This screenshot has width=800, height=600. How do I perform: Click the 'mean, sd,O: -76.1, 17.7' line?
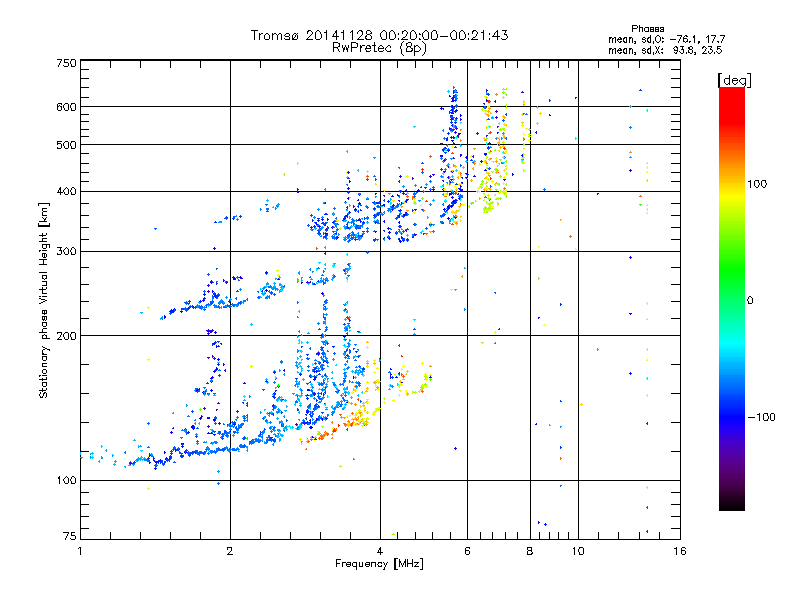pyautogui.click(x=666, y=39)
